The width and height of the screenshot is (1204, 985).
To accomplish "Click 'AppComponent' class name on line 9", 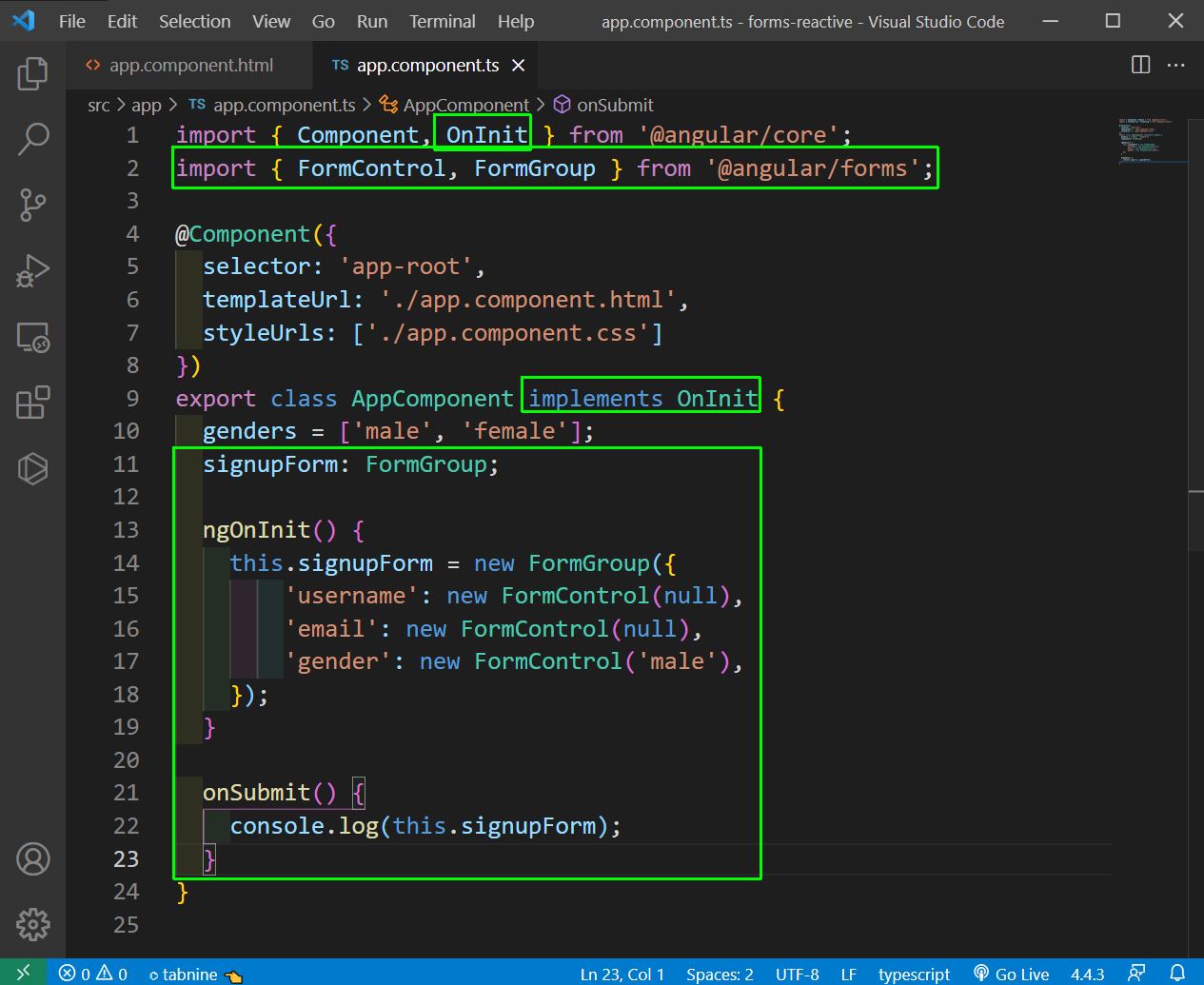I will point(433,399).
